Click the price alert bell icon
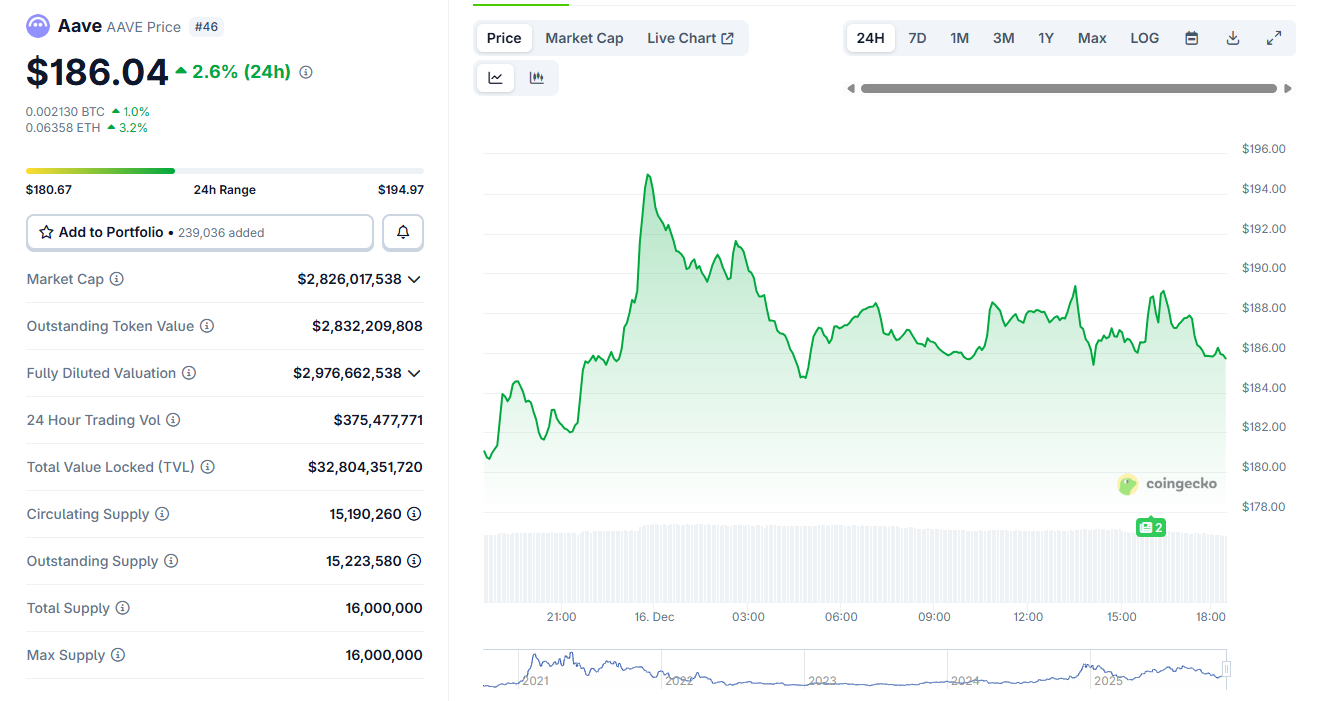Viewport: 1321px width, 701px height. tap(402, 231)
